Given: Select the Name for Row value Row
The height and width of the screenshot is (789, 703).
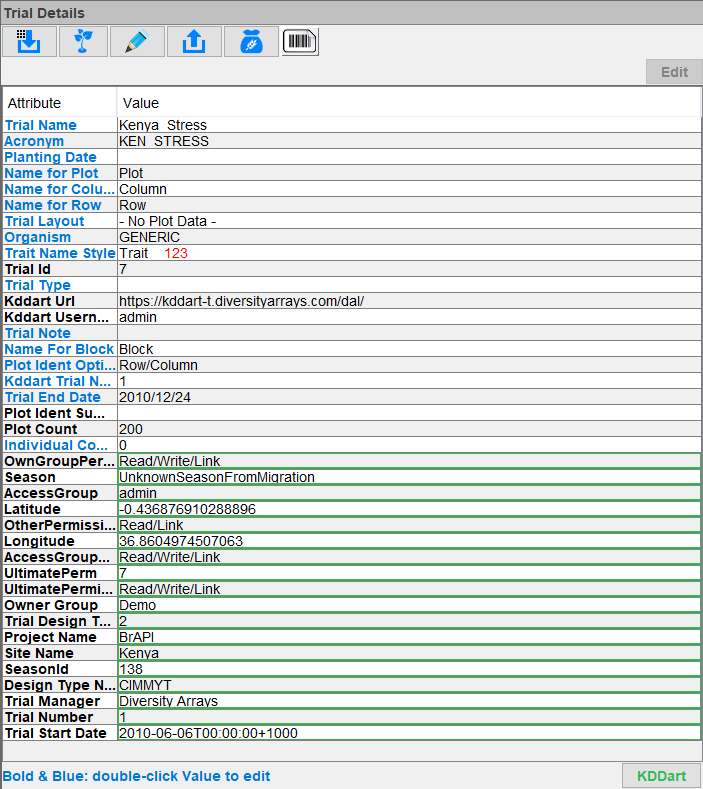Looking at the screenshot, I should (x=409, y=205).
